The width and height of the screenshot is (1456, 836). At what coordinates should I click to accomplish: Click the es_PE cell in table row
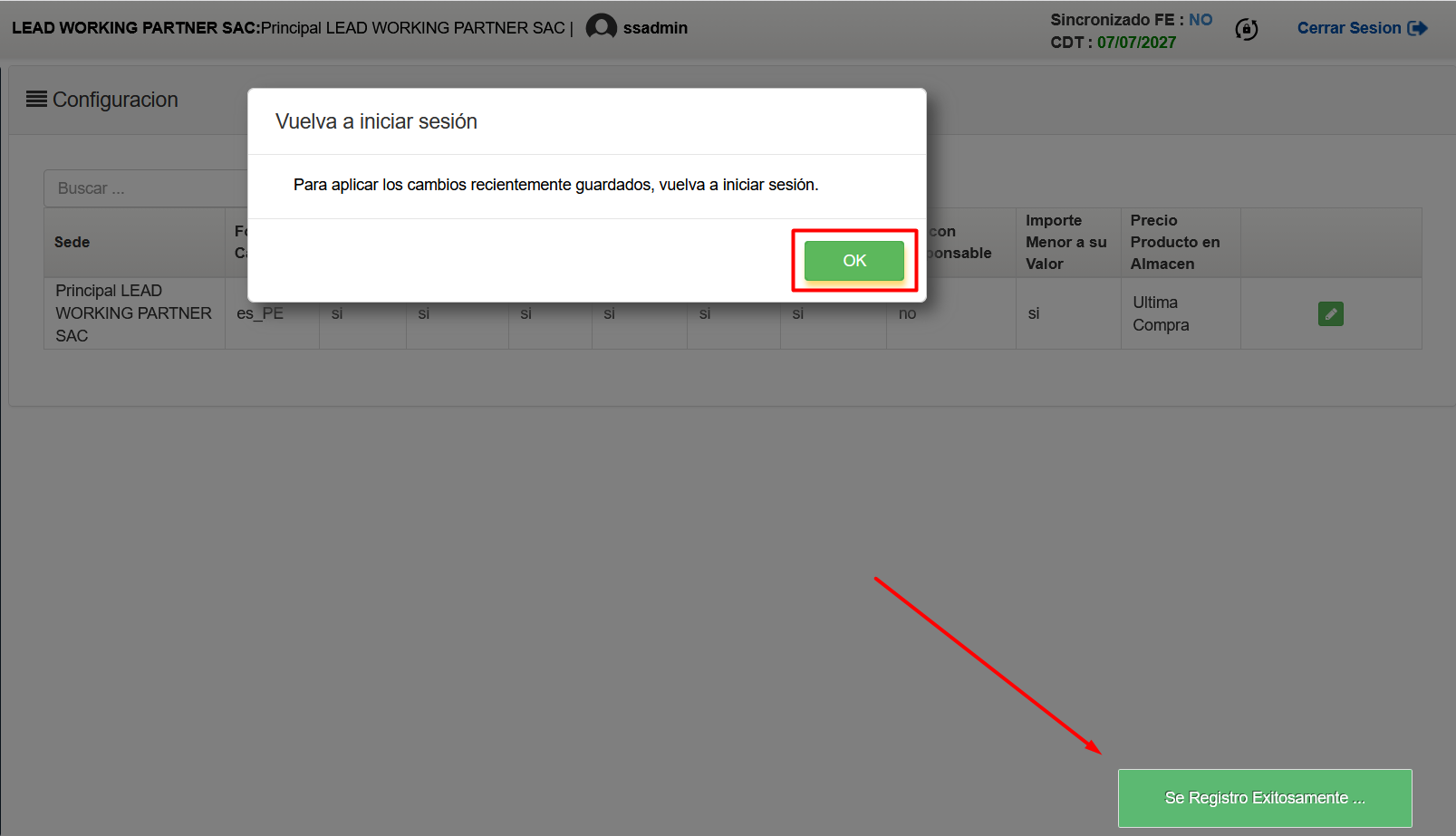(260, 314)
